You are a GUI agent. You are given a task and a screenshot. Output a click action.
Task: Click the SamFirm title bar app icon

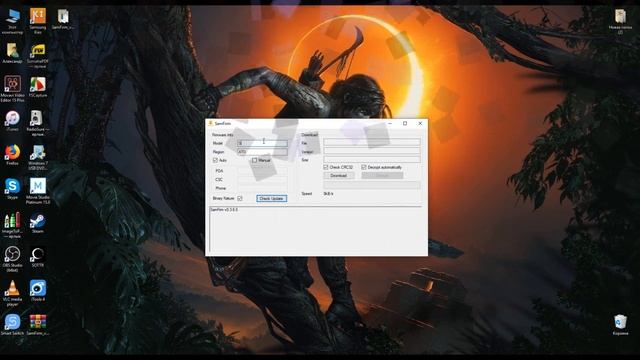tap(211, 123)
